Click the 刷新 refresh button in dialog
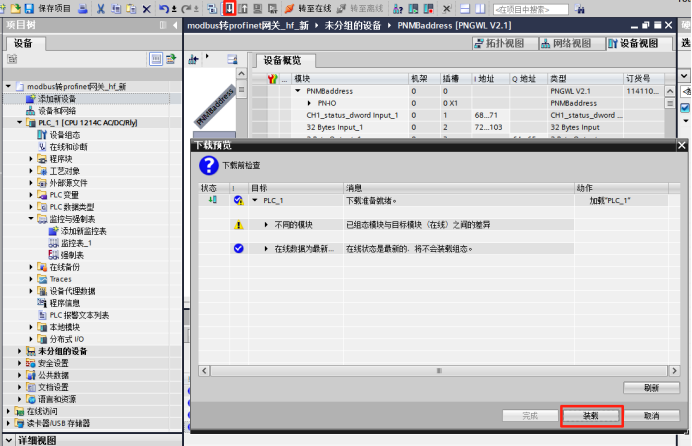692x446 pixels. pyautogui.click(x=651, y=388)
